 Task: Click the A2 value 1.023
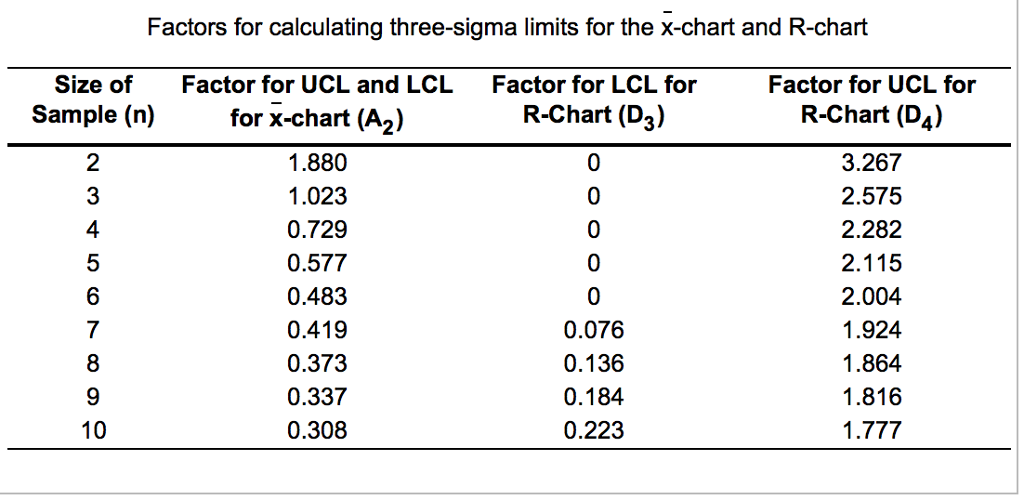(x=317, y=197)
